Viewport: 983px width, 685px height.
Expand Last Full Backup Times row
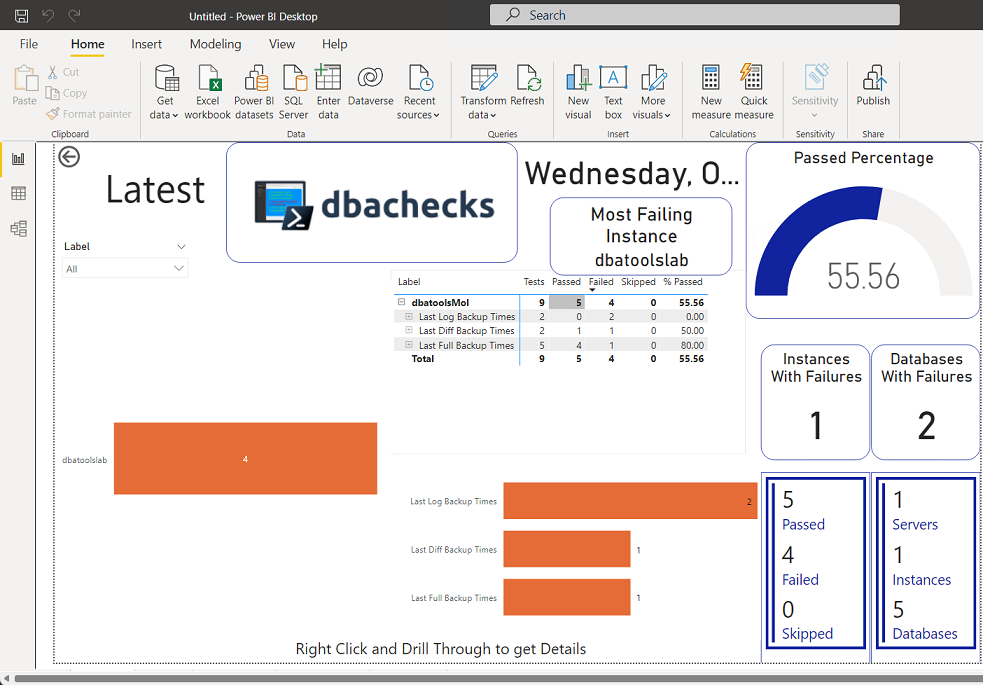click(409, 345)
